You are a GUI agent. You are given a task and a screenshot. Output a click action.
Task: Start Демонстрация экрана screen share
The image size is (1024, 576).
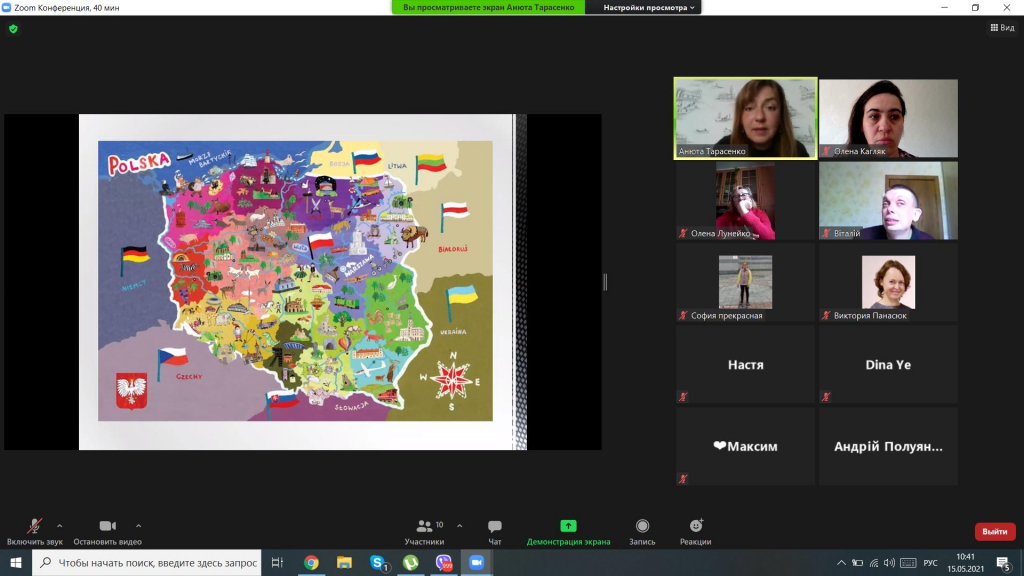568,532
